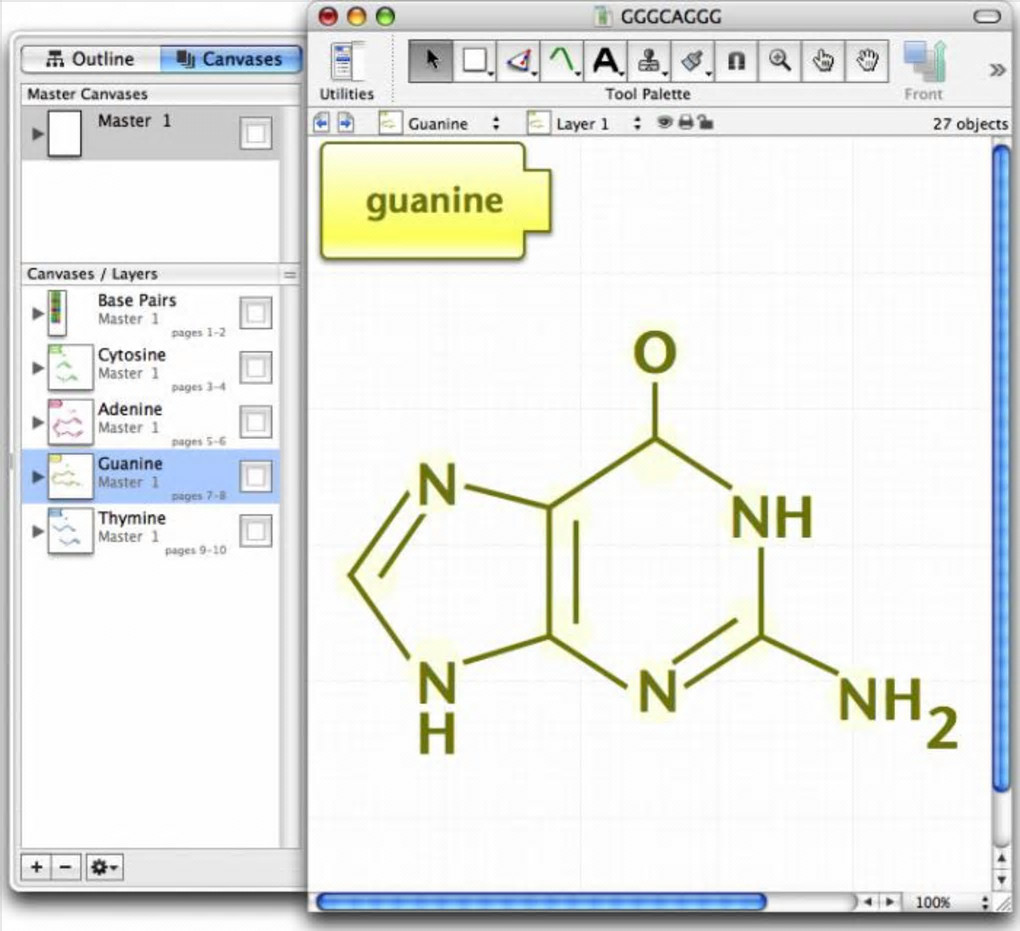This screenshot has width=1020, height=931.
Task: Show more toolbar items via overflow chevron
Action: tap(997, 70)
